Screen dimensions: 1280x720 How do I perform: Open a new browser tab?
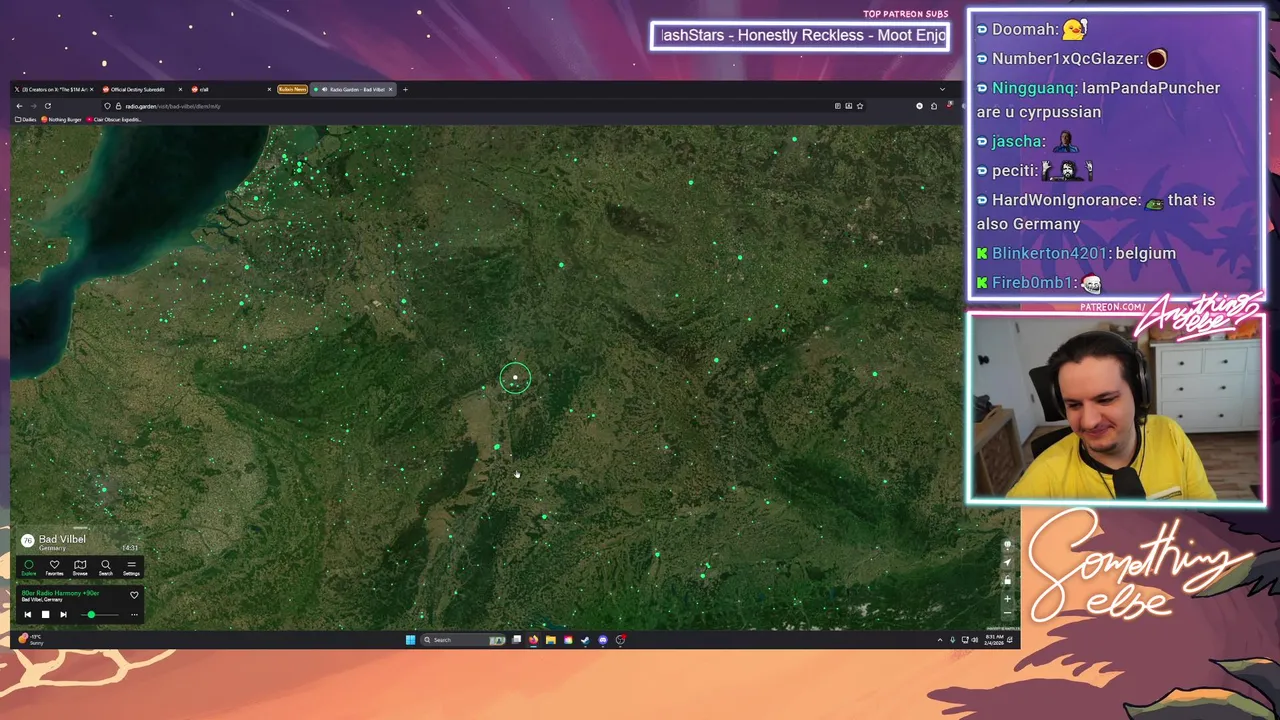405,89
